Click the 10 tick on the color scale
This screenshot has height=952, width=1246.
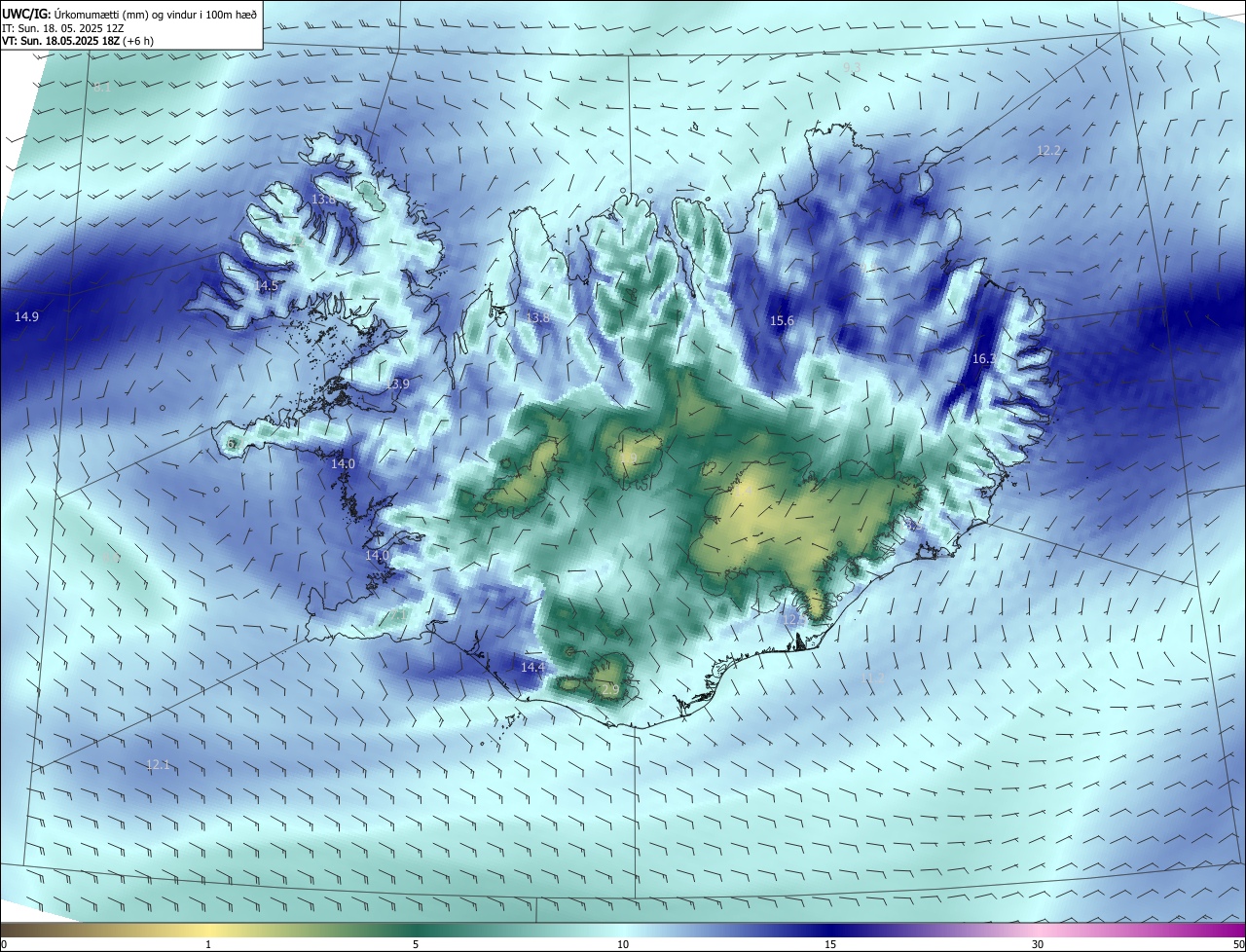[623, 944]
